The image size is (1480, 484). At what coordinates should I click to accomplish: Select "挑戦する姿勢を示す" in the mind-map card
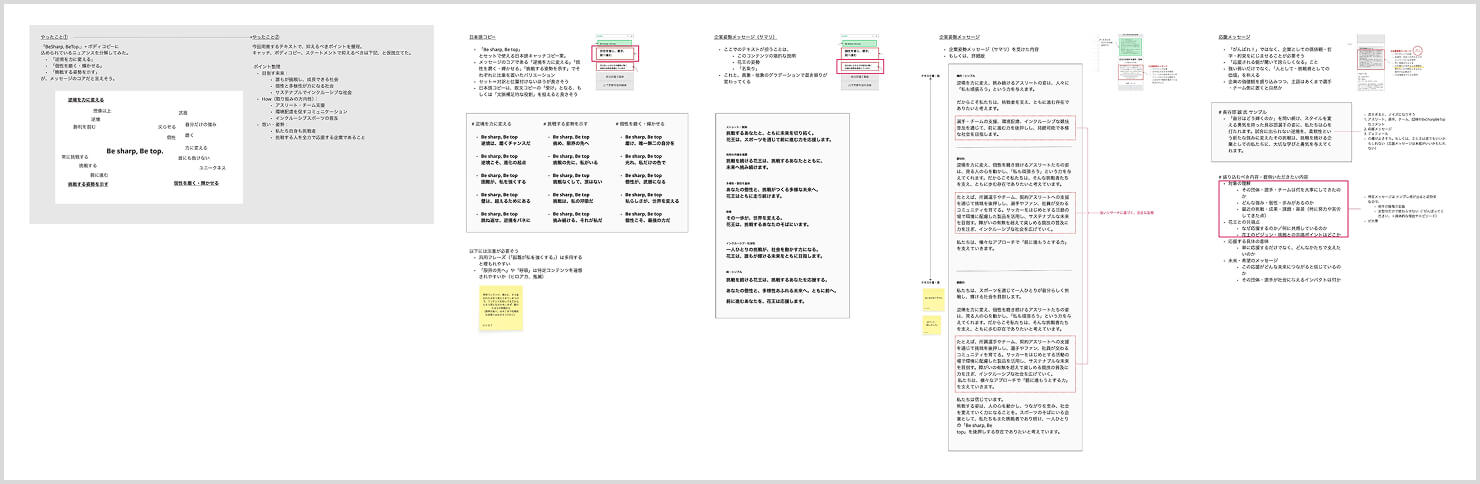(88, 184)
